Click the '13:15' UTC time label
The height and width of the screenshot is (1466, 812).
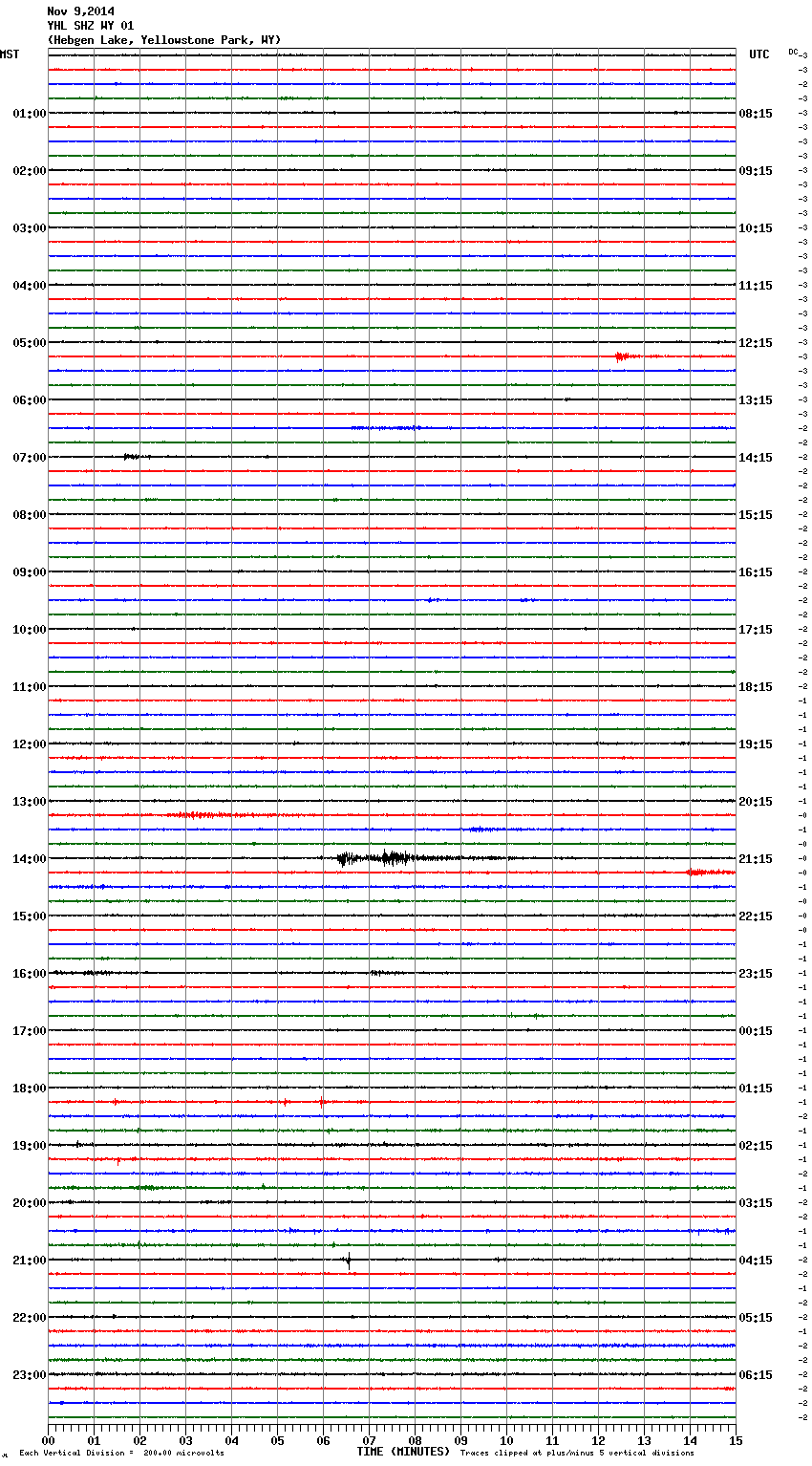756,400
